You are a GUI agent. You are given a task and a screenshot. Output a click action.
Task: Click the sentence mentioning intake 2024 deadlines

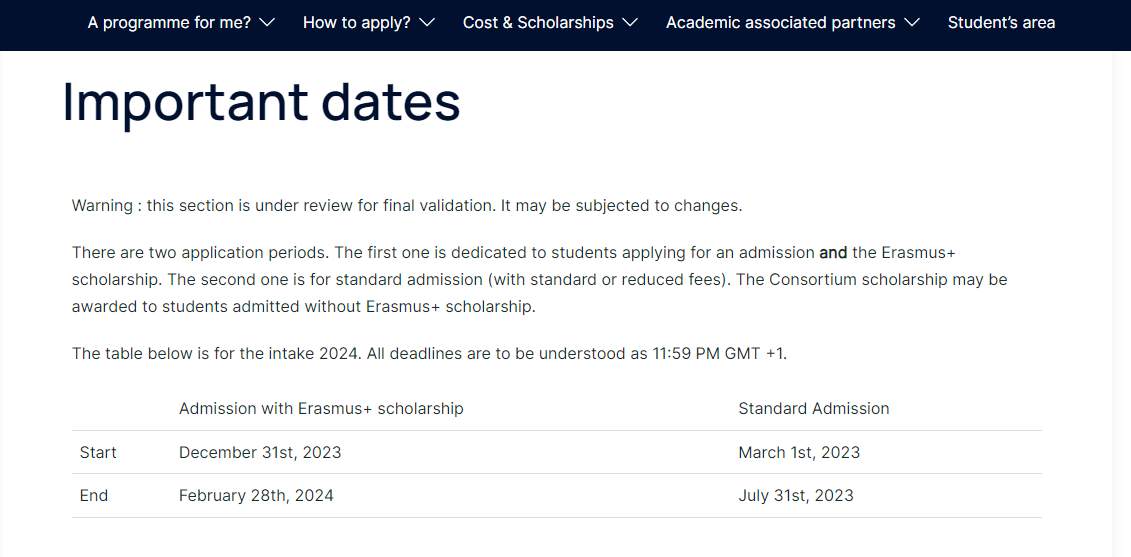click(429, 354)
